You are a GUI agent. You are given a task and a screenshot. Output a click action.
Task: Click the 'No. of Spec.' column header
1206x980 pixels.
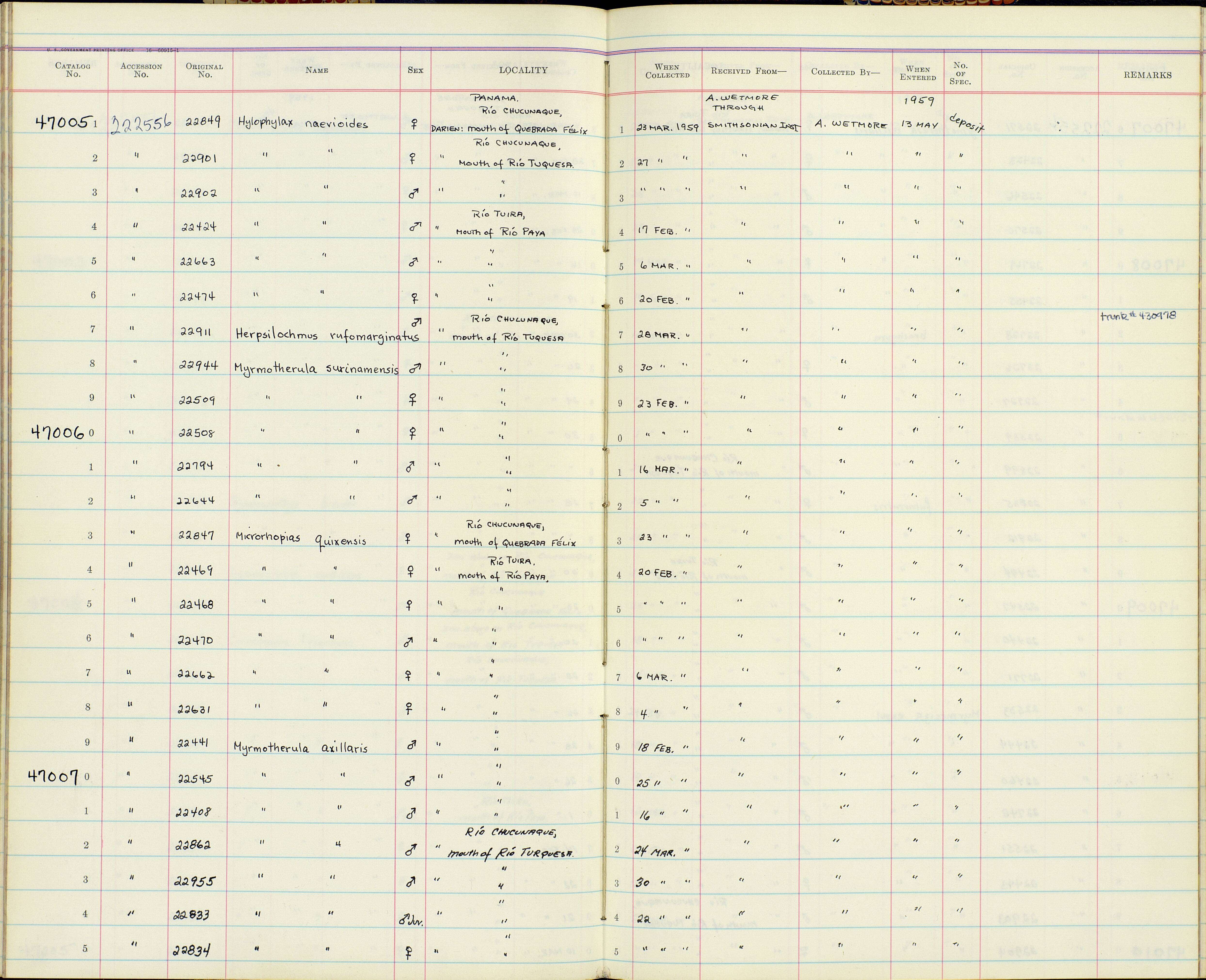click(x=960, y=73)
